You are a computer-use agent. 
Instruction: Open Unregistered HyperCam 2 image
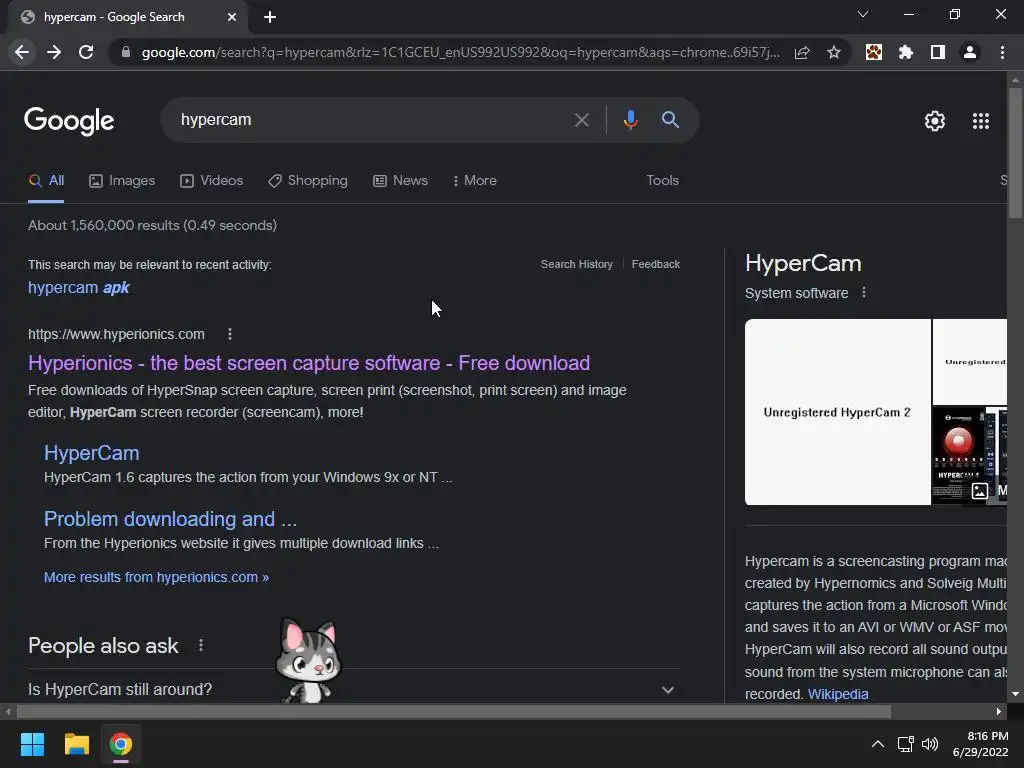[x=837, y=412]
